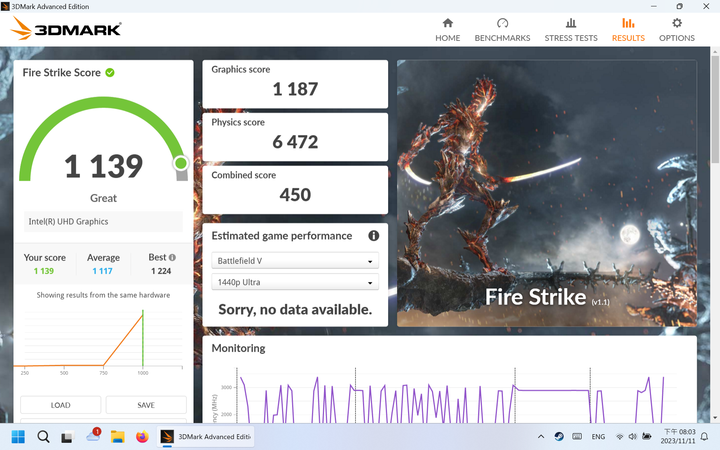
Task: Click the Graphics score value 1 187
Action: [x=295, y=89]
